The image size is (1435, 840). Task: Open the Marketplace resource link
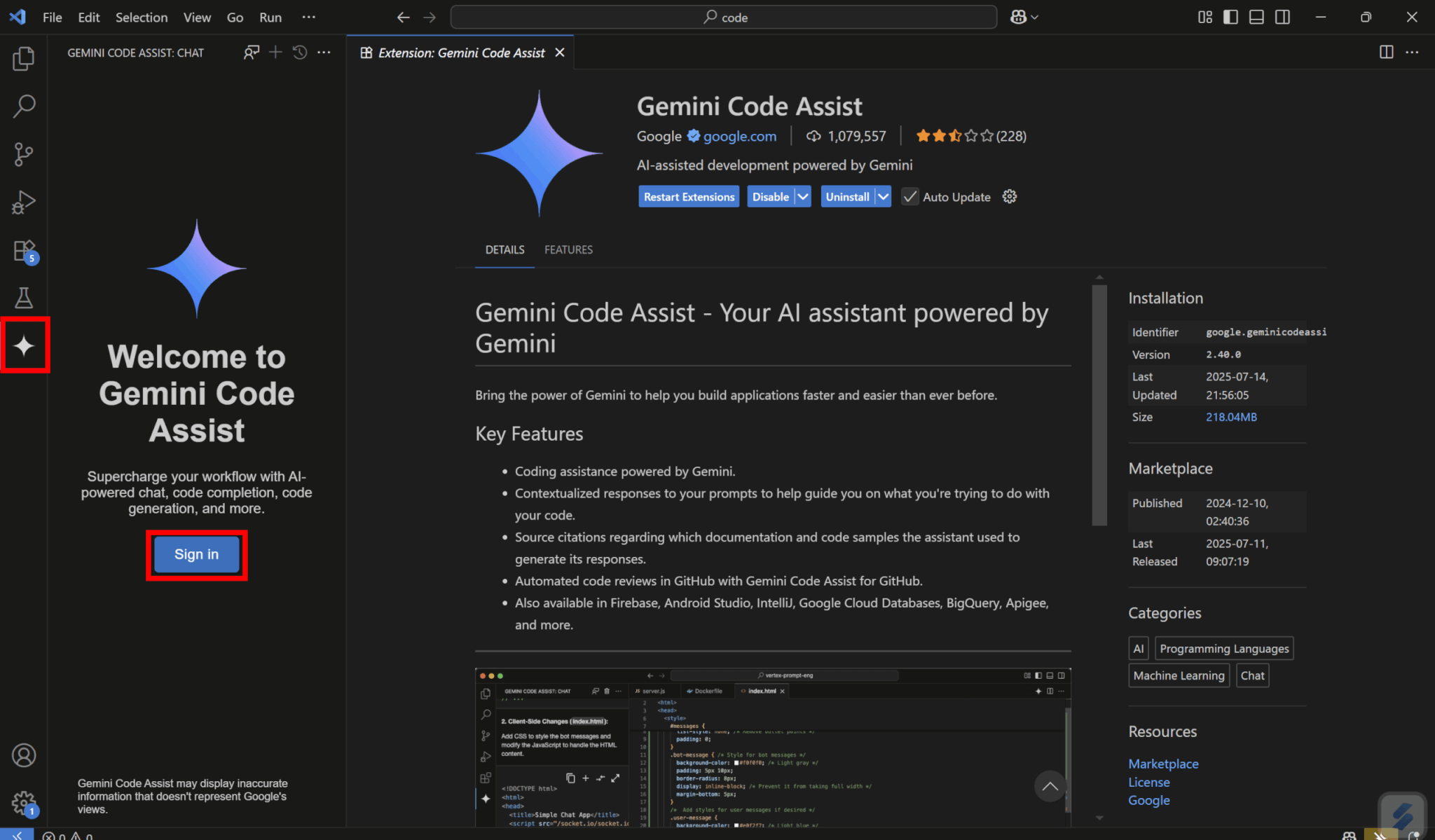click(x=1163, y=764)
